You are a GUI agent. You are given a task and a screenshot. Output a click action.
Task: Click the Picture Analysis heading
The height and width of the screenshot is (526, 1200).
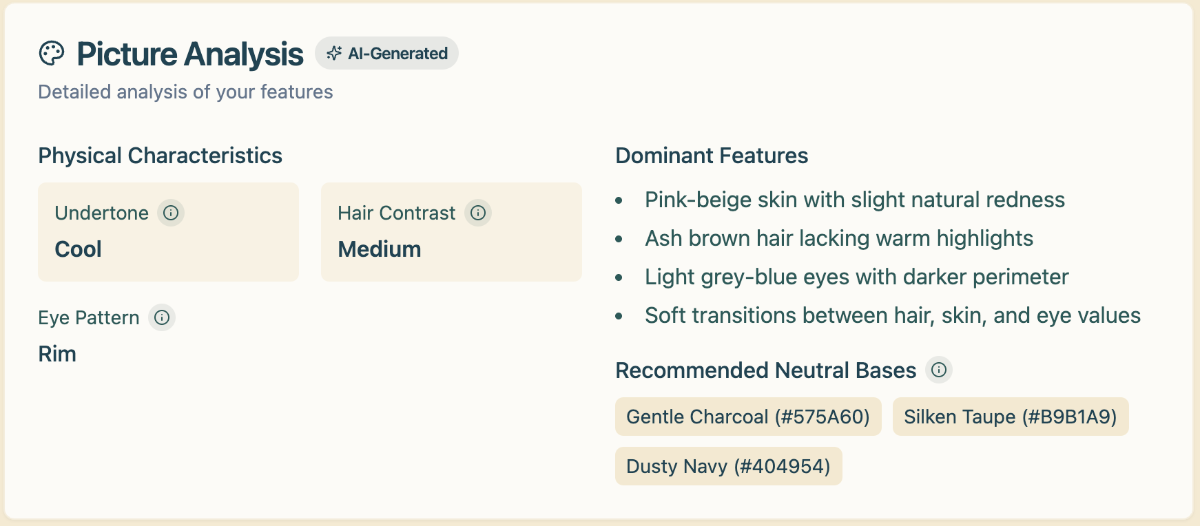click(x=190, y=53)
